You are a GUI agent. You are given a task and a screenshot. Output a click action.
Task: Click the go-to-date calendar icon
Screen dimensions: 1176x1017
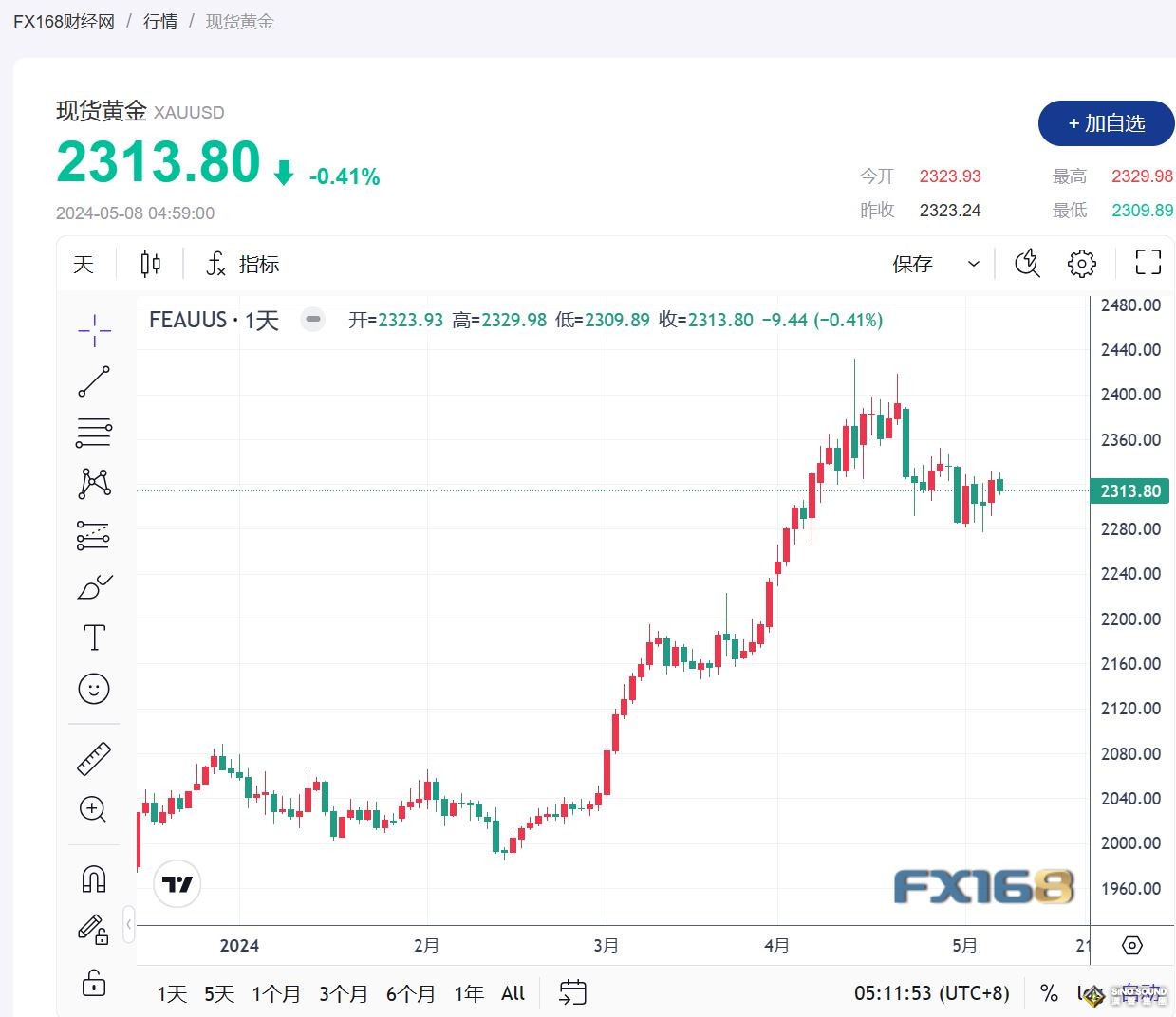572,993
